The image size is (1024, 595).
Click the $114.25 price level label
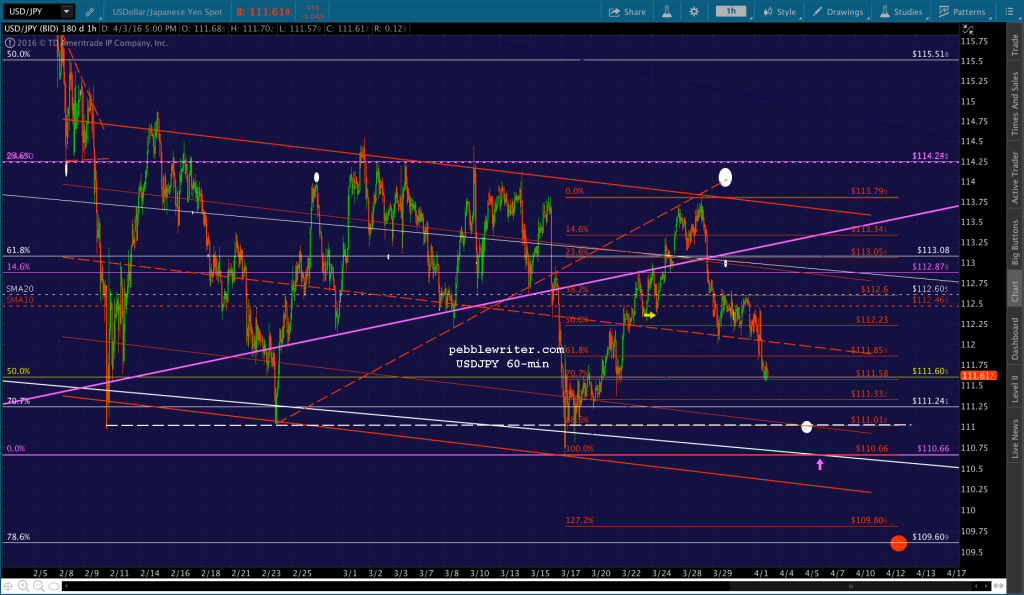pyautogui.click(x=930, y=156)
